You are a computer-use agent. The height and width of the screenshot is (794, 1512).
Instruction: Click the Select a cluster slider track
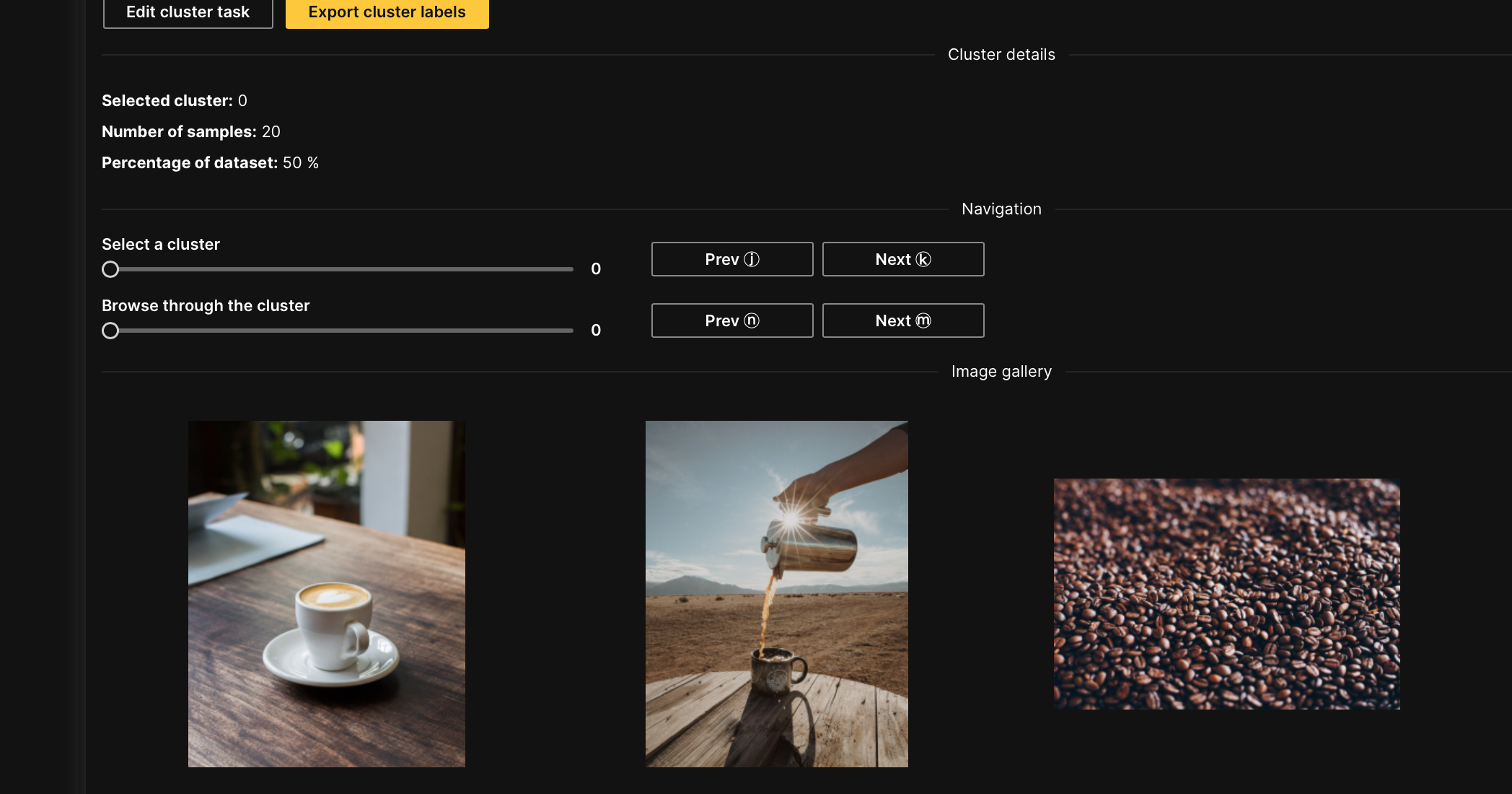coord(339,269)
